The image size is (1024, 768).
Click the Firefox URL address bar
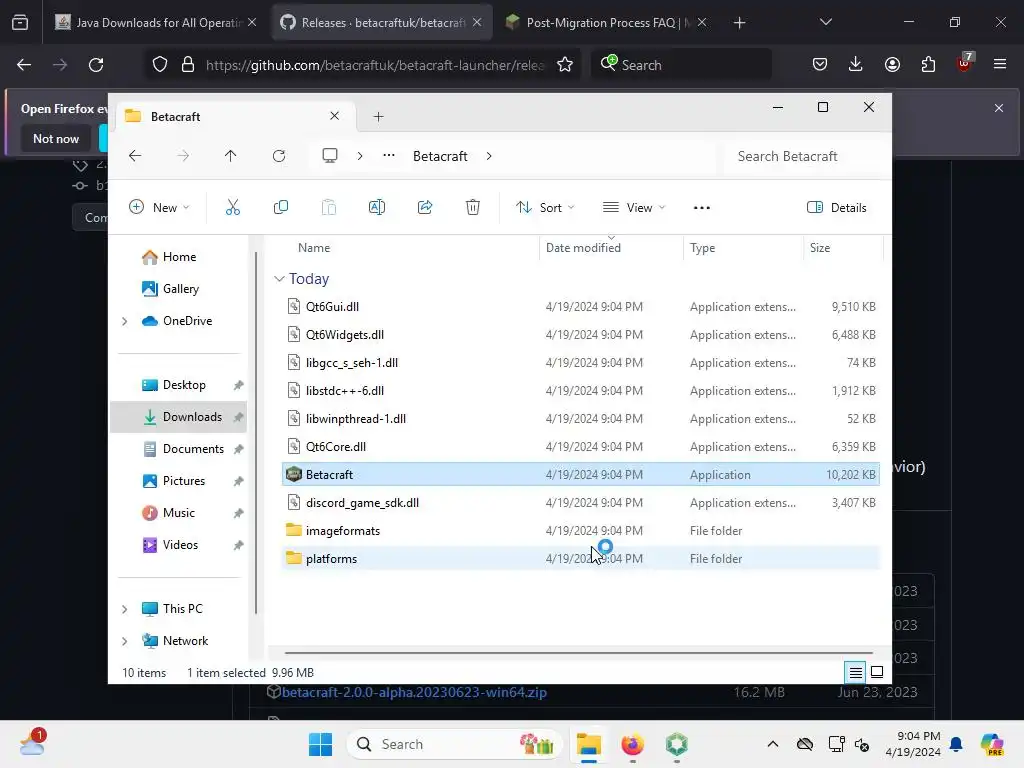374,65
